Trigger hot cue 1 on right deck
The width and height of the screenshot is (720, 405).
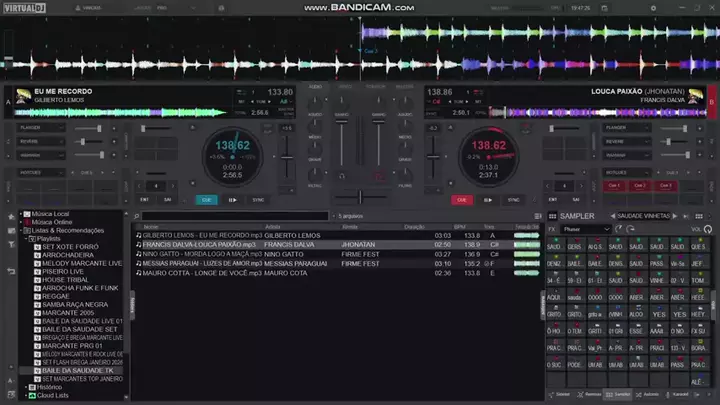tap(614, 185)
